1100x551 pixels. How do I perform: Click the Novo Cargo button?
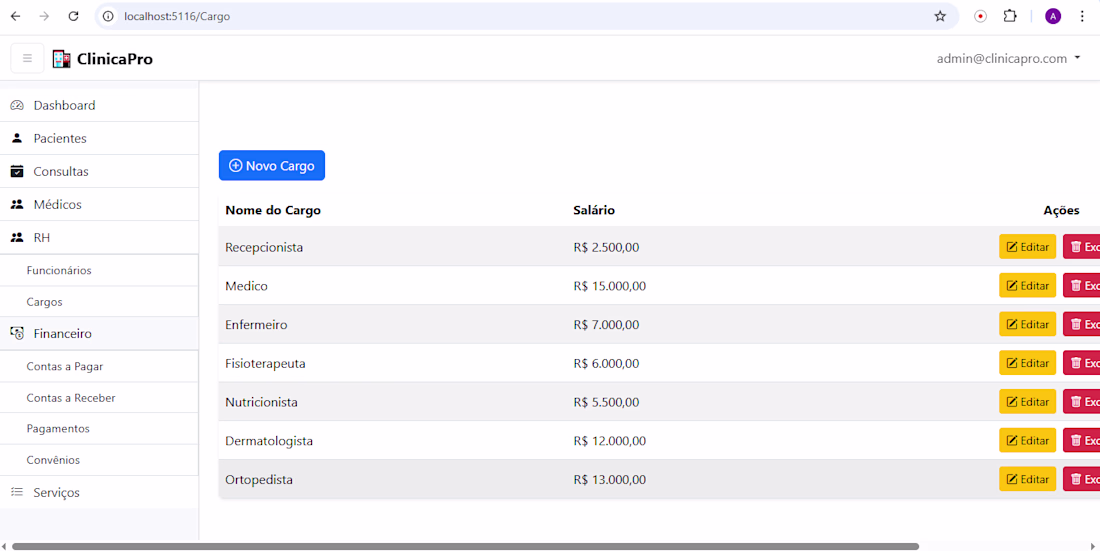[x=271, y=166]
